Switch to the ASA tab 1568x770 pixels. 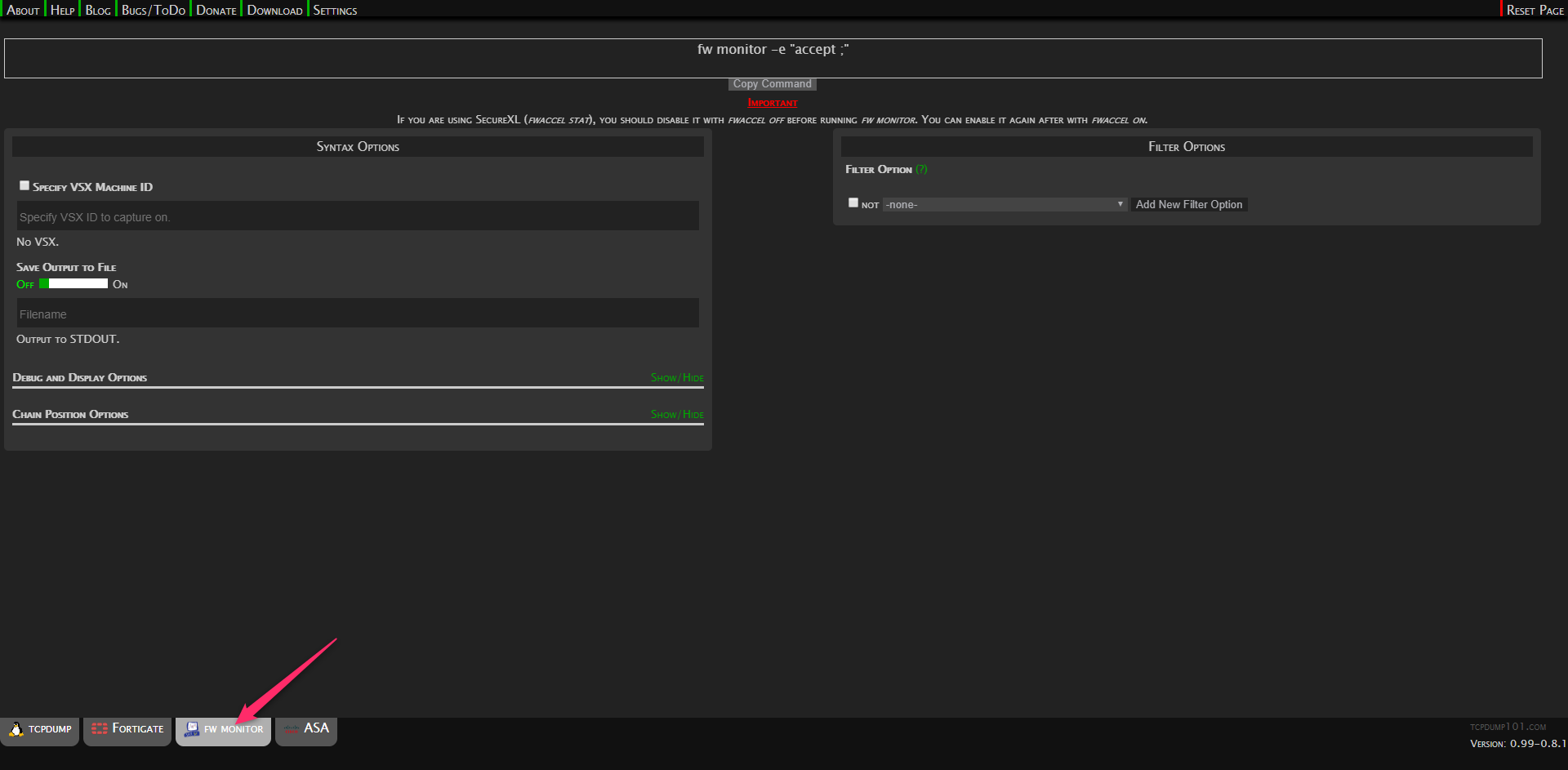point(306,730)
